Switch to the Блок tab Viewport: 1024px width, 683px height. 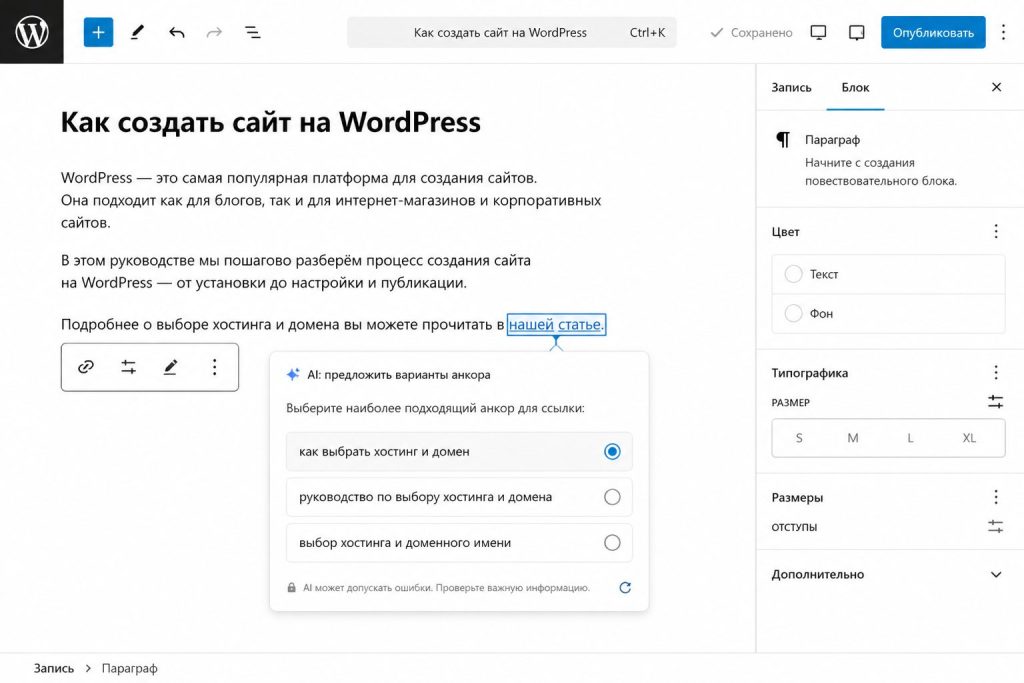pyautogui.click(x=855, y=87)
